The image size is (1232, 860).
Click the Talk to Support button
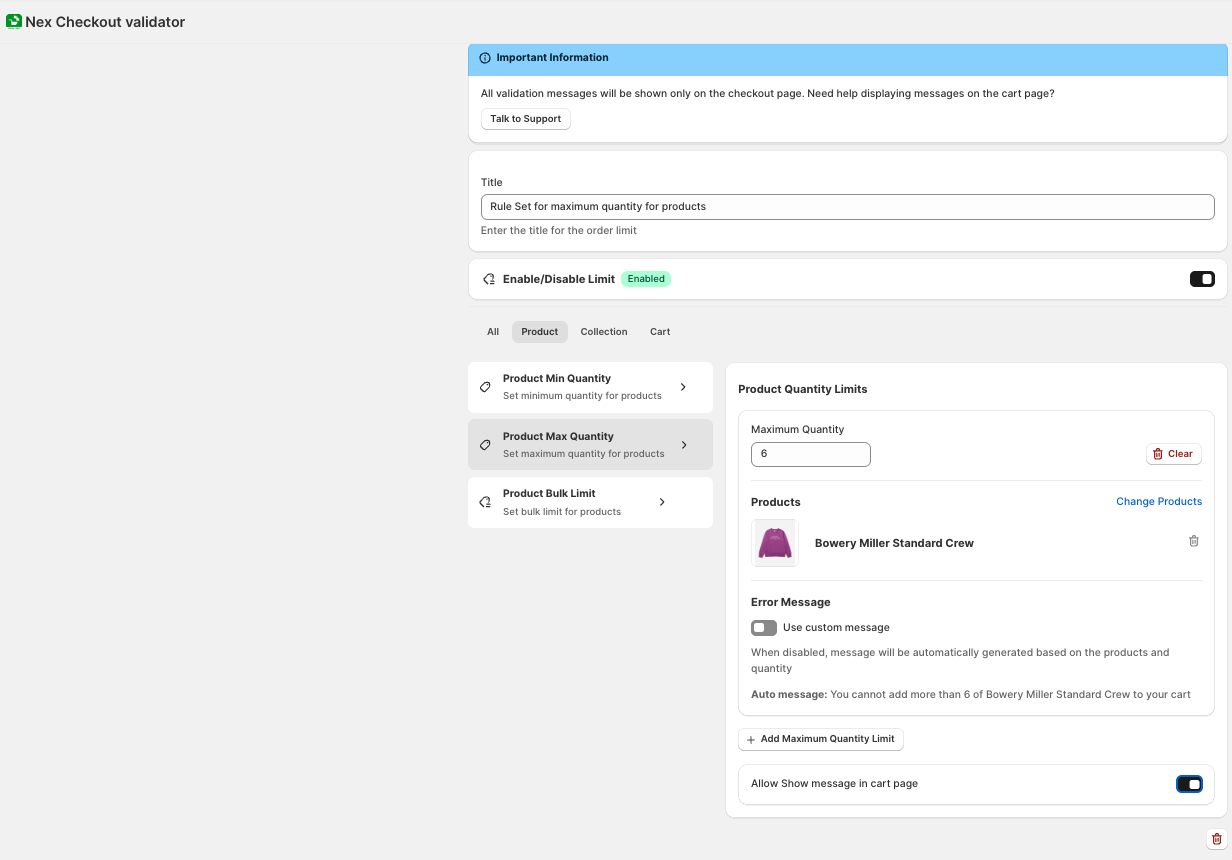coord(525,119)
